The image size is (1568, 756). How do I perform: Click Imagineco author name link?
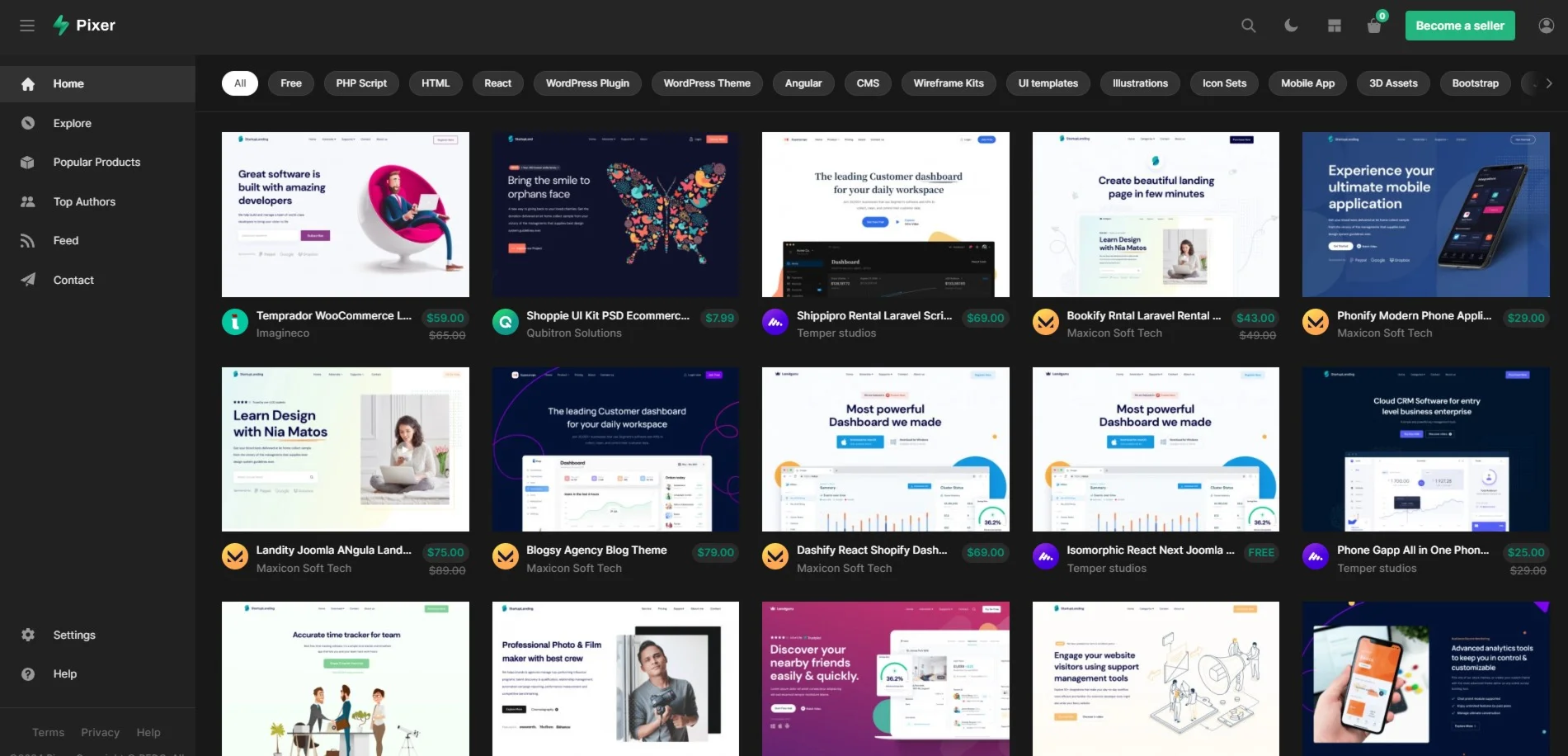pos(283,333)
